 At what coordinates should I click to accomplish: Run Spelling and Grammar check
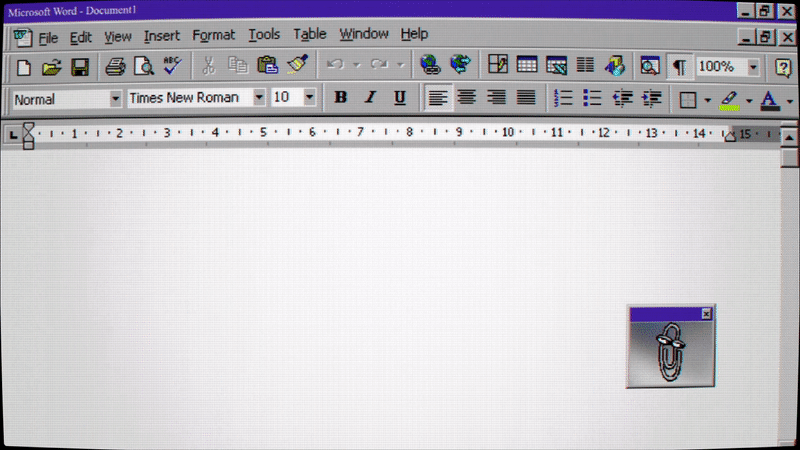coord(172,66)
